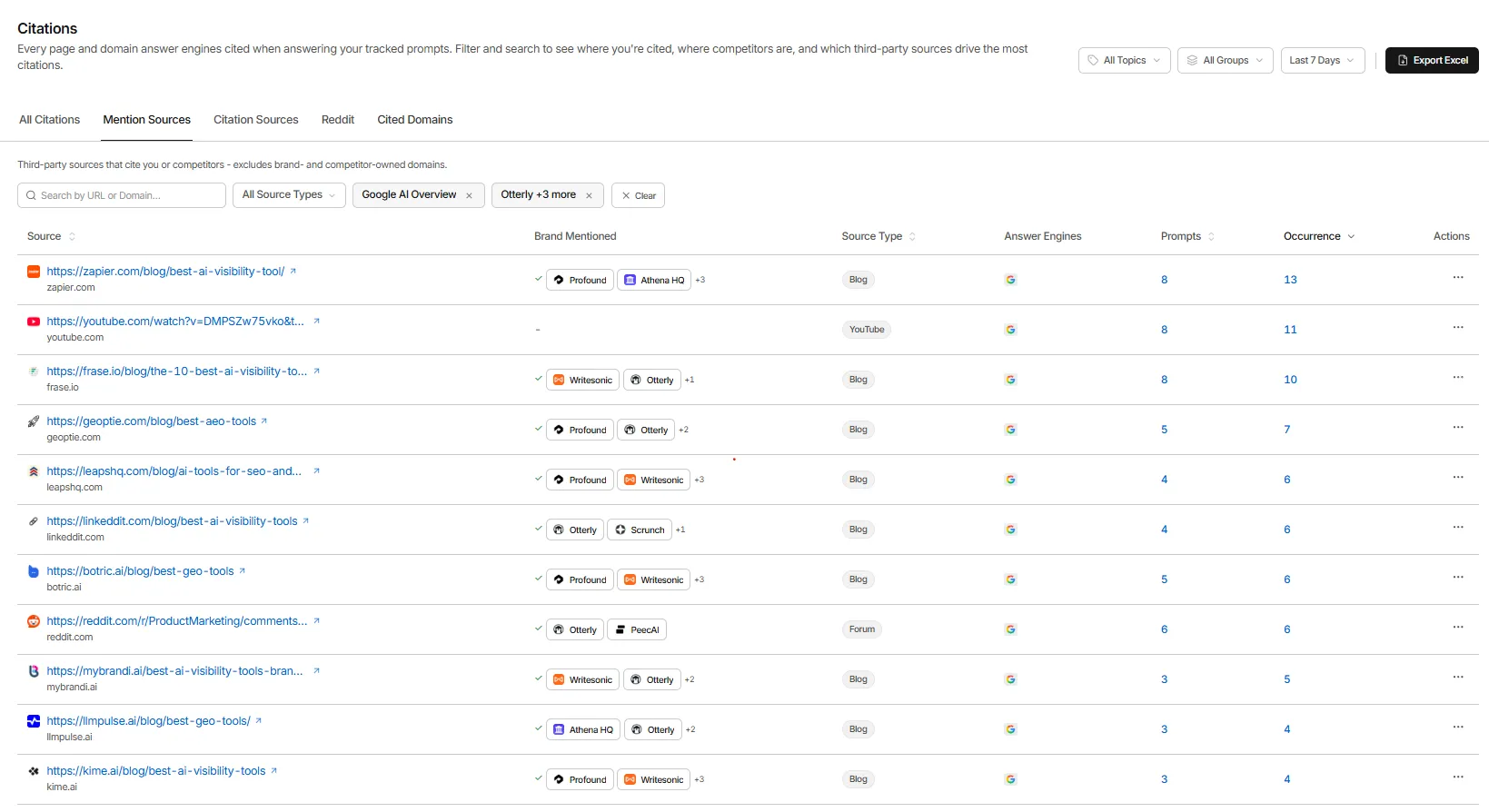The height and width of the screenshot is (812, 1489).
Task: Click prompts count 6 in reddit.com row
Action: (x=1164, y=629)
